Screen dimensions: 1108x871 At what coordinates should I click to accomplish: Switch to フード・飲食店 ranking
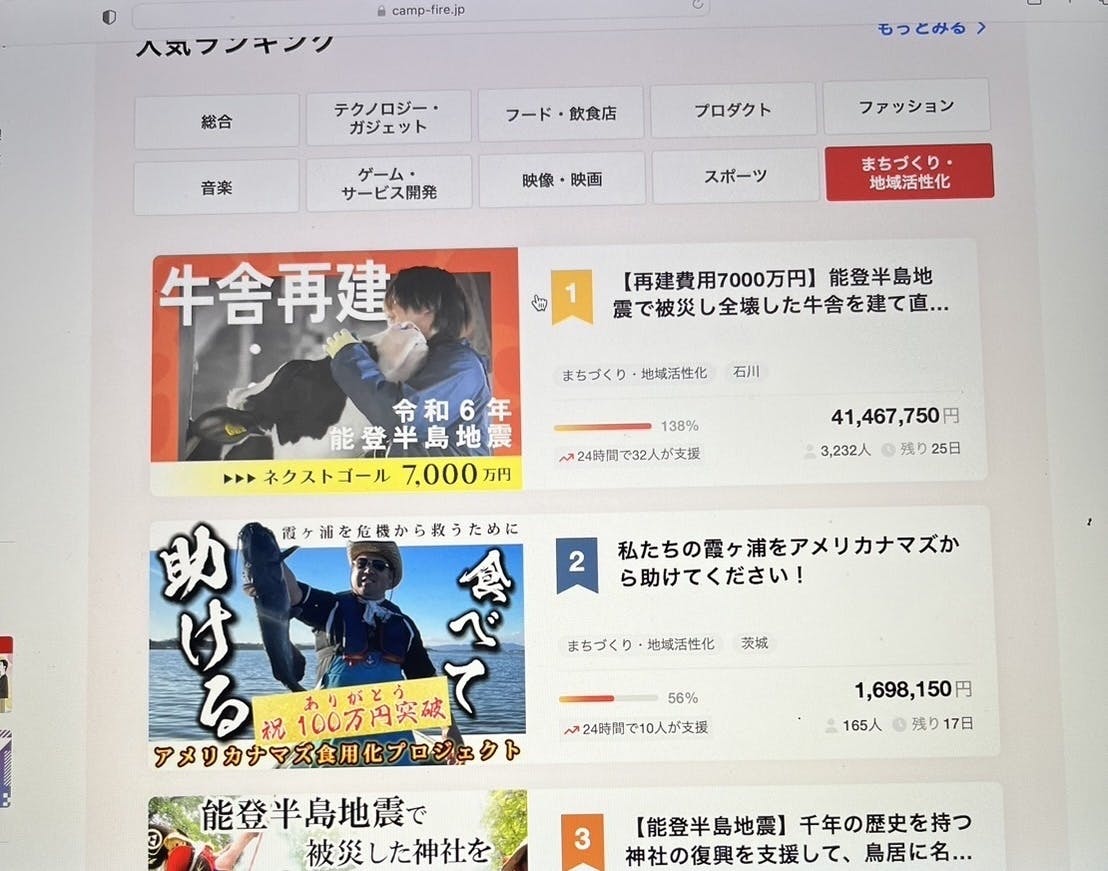[561, 113]
